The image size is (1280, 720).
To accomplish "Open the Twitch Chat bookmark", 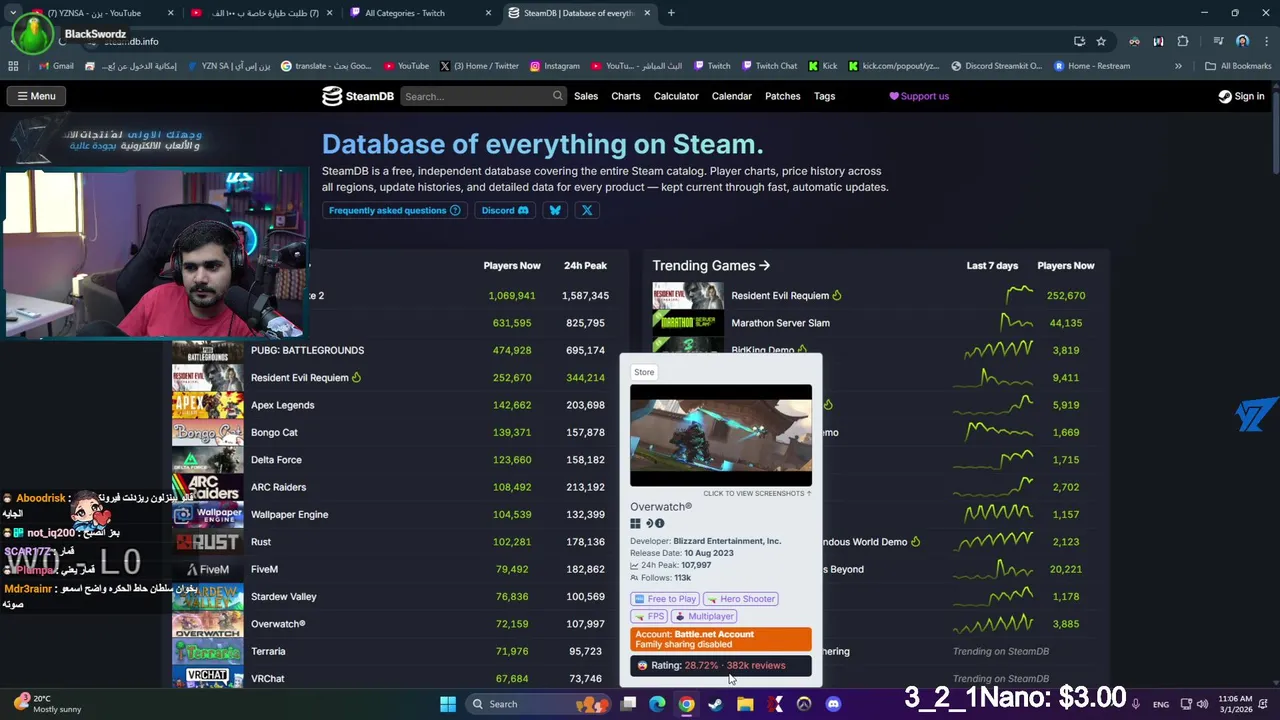I will click(770, 66).
